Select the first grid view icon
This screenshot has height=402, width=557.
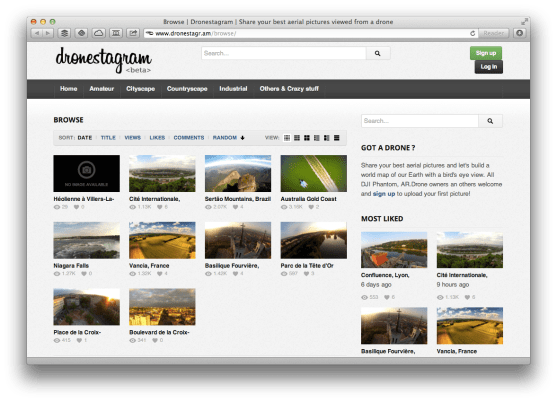pyautogui.click(x=287, y=138)
